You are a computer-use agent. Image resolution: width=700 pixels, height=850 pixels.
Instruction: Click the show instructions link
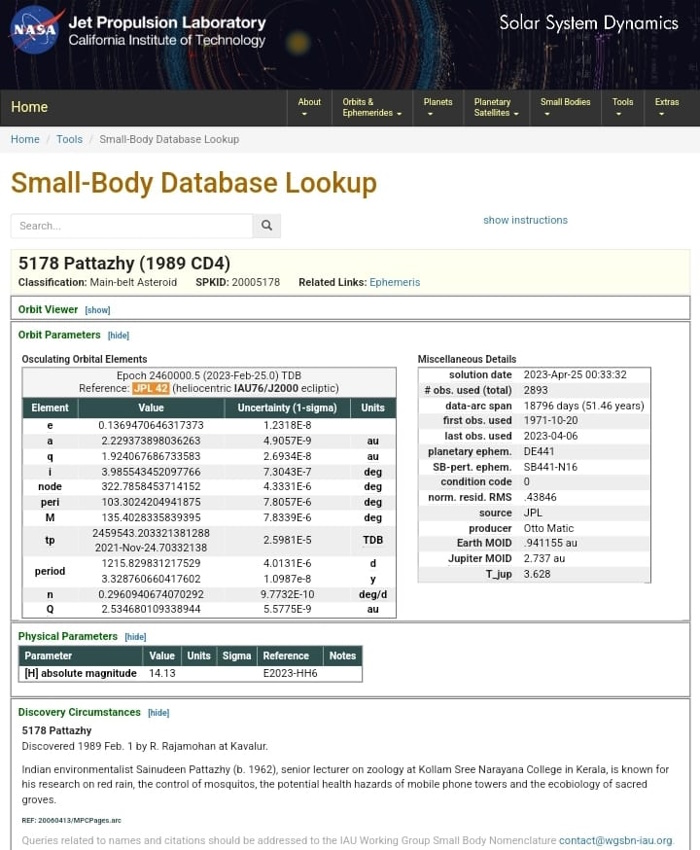point(525,220)
